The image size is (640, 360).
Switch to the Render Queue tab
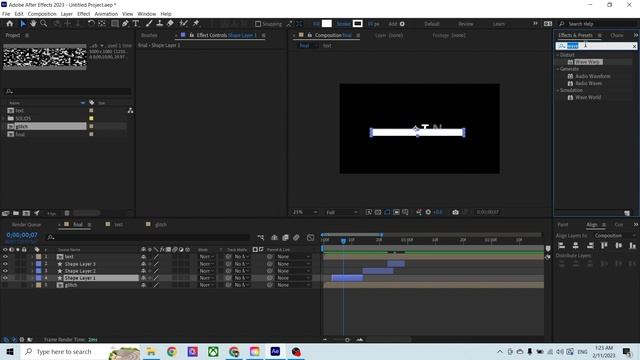coord(27,224)
